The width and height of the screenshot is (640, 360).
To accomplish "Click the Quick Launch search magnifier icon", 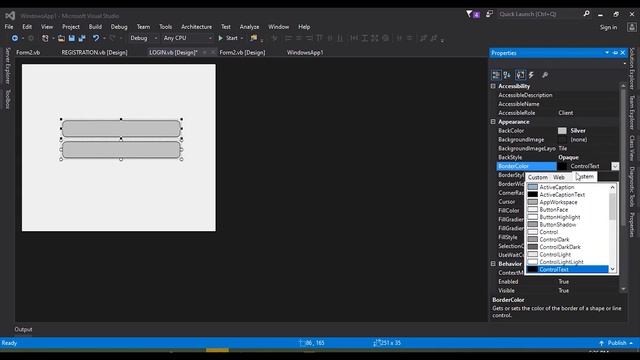I will (587, 14).
